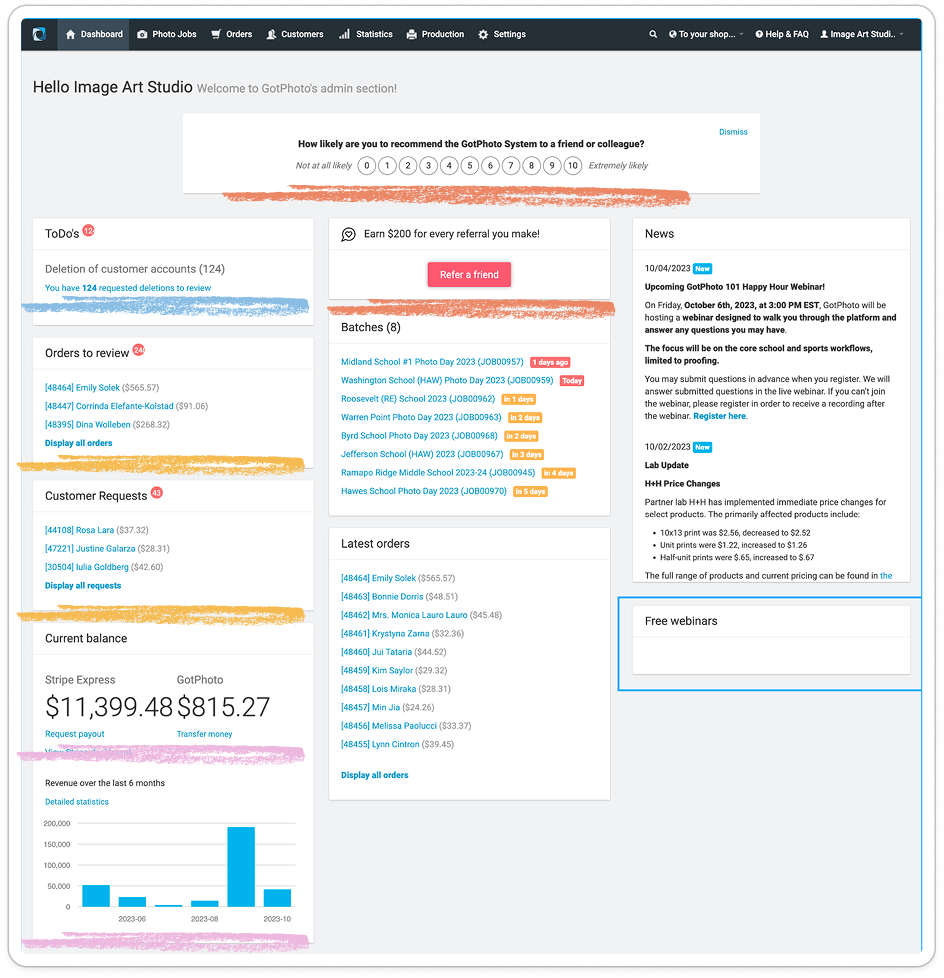Dismiss the recommendation survey
Viewport: 944px width, 978px height.
click(733, 132)
